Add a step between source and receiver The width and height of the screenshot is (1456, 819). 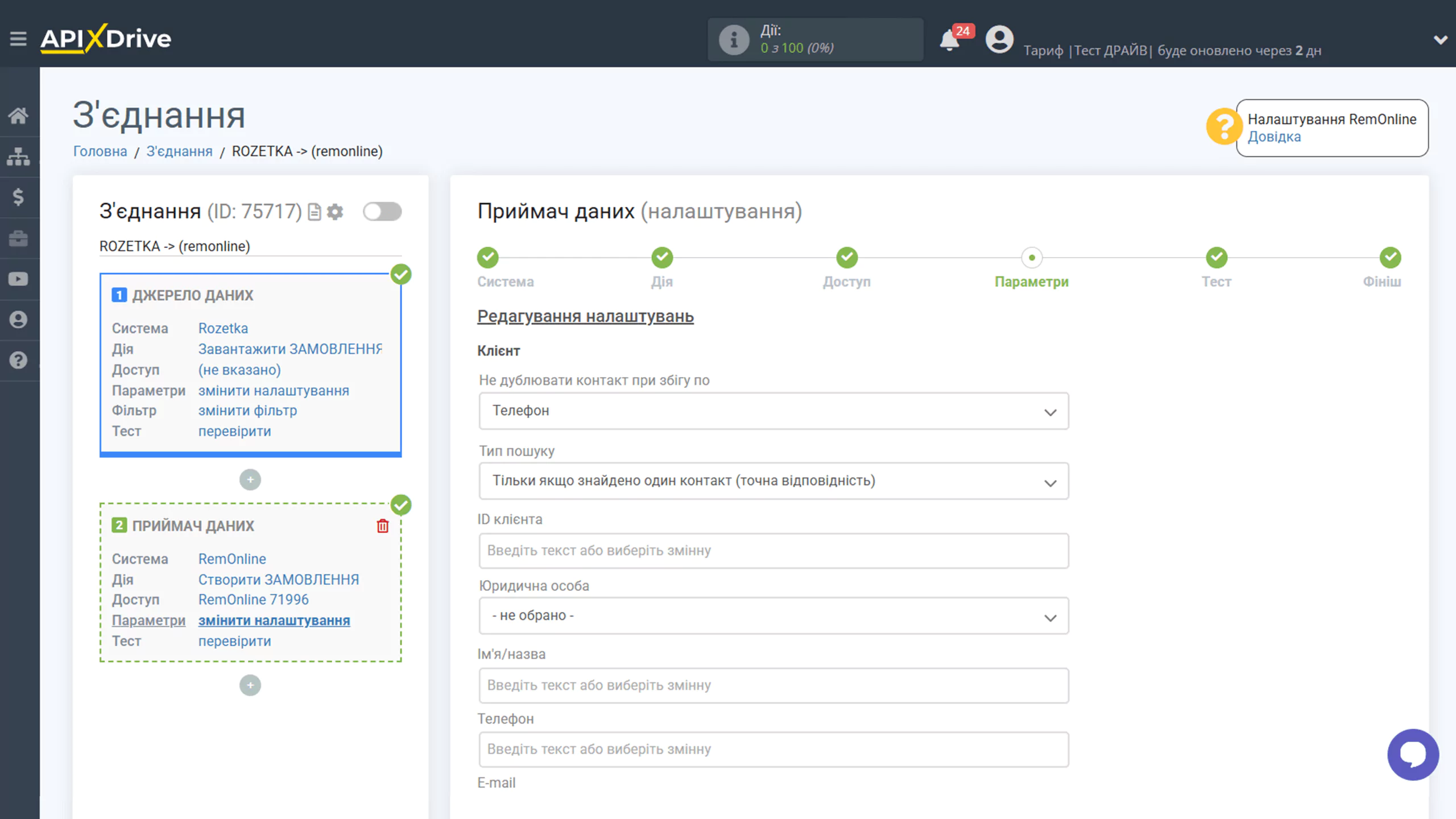point(250,479)
